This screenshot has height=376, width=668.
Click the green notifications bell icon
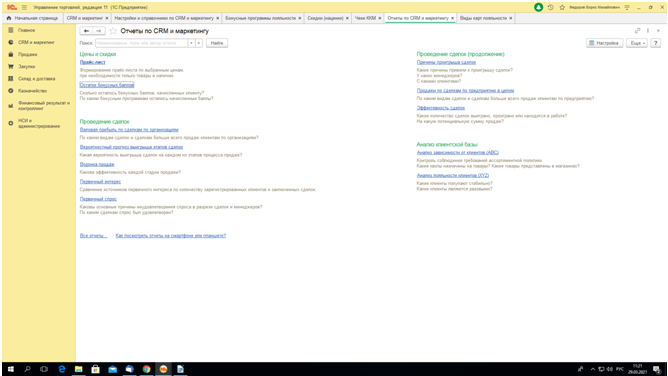click(538, 7)
